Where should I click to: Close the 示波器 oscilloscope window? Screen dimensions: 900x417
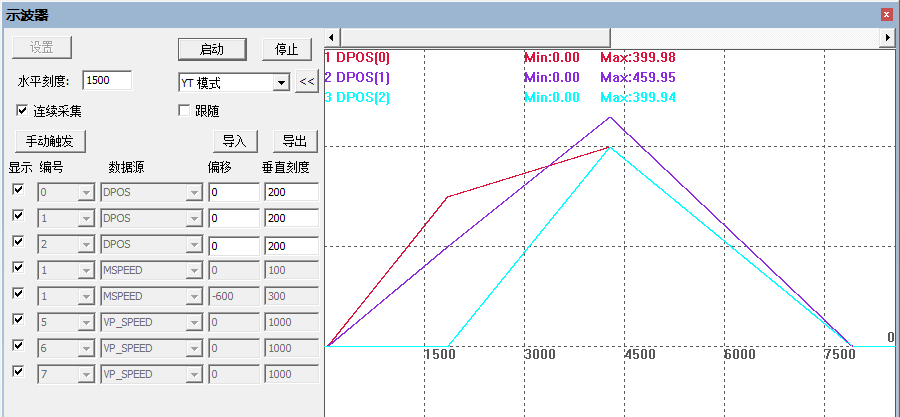[x=888, y=15]
